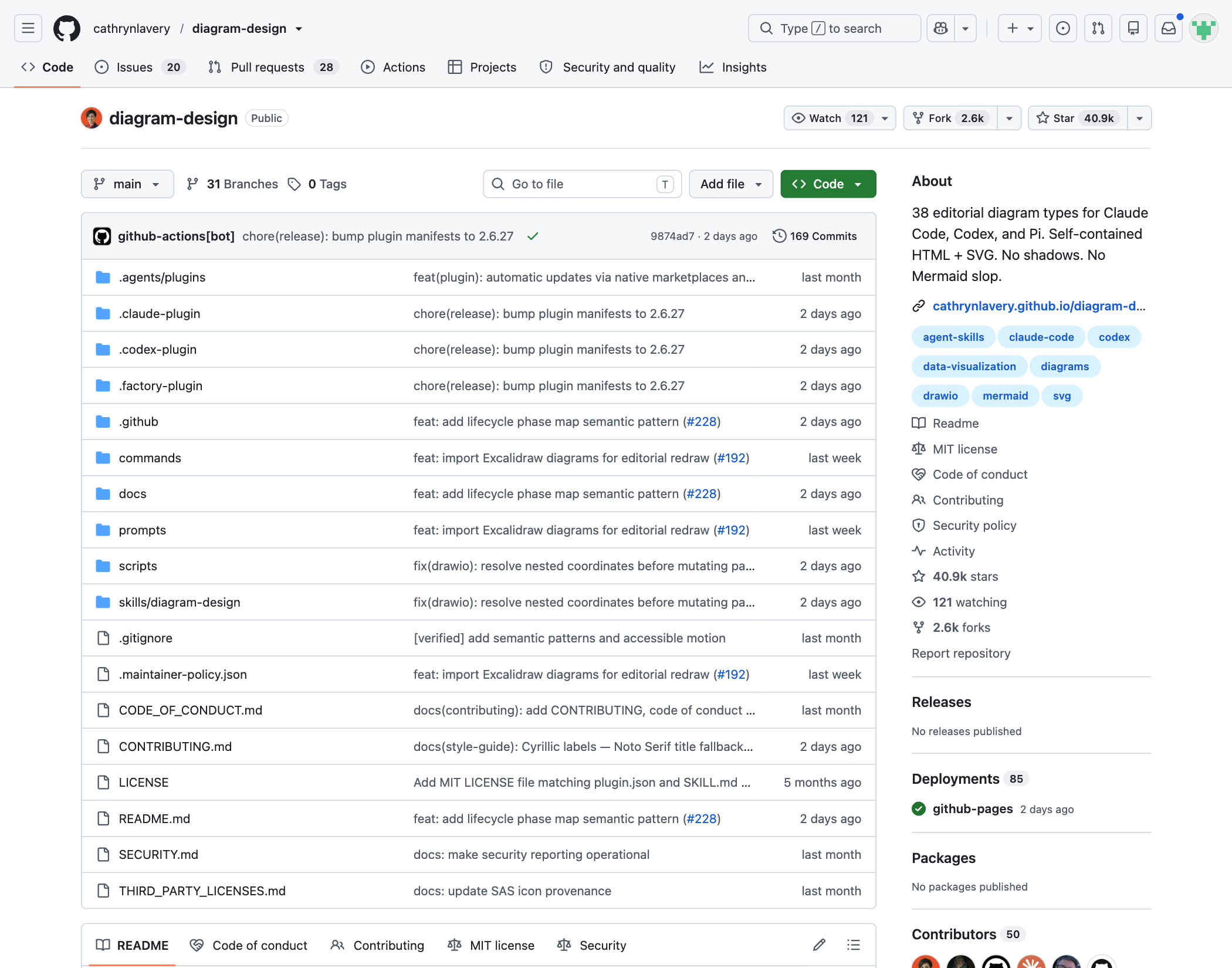The image size is (1232, 968).
Task: Go to the GitHub homepage logo
Action: (67, 28)
